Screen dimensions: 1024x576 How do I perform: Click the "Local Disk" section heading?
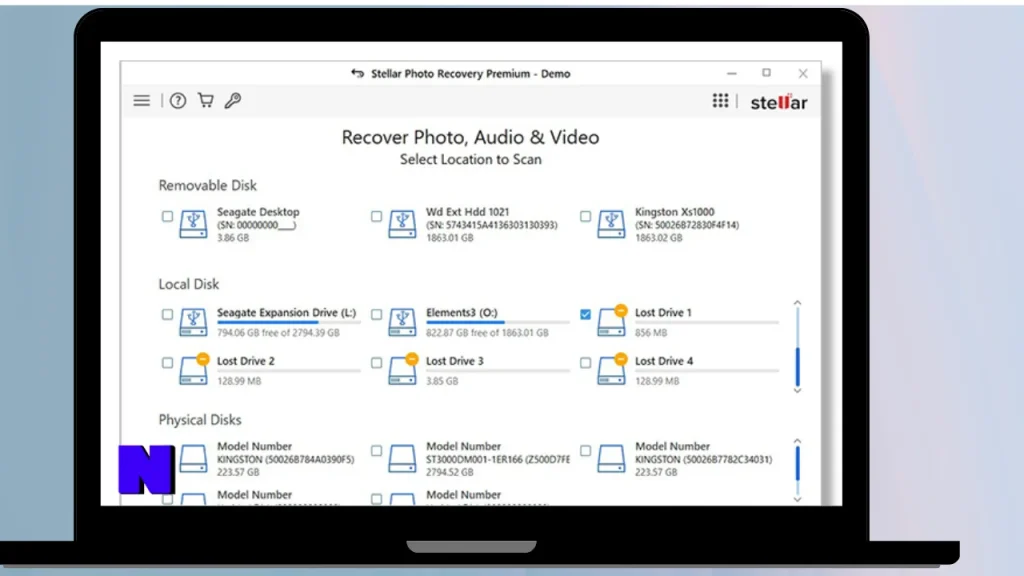pyautogui.click(x=189, y=284)
